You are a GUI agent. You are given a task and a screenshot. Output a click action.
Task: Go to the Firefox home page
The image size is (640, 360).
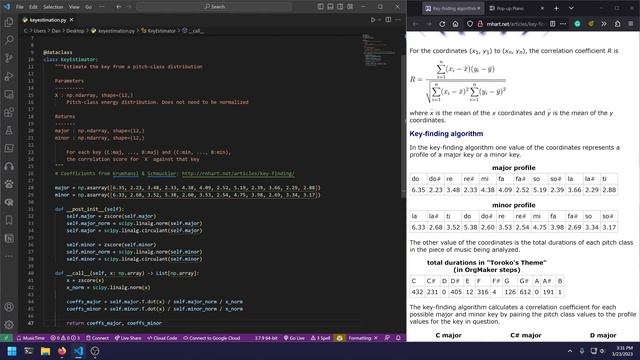[x=455, y=24]
